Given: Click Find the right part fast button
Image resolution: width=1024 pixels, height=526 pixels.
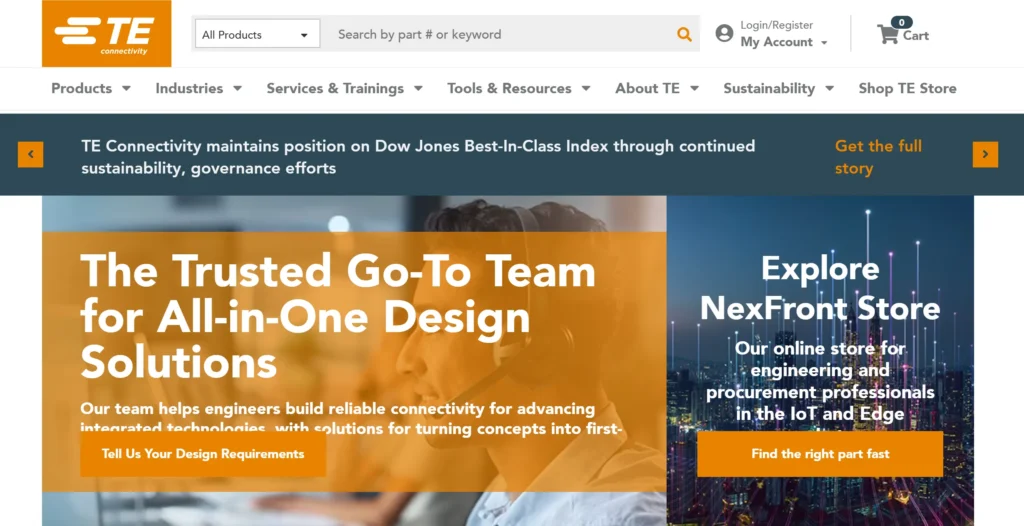Looking at the screenshot, I should [x=820, y=454].
